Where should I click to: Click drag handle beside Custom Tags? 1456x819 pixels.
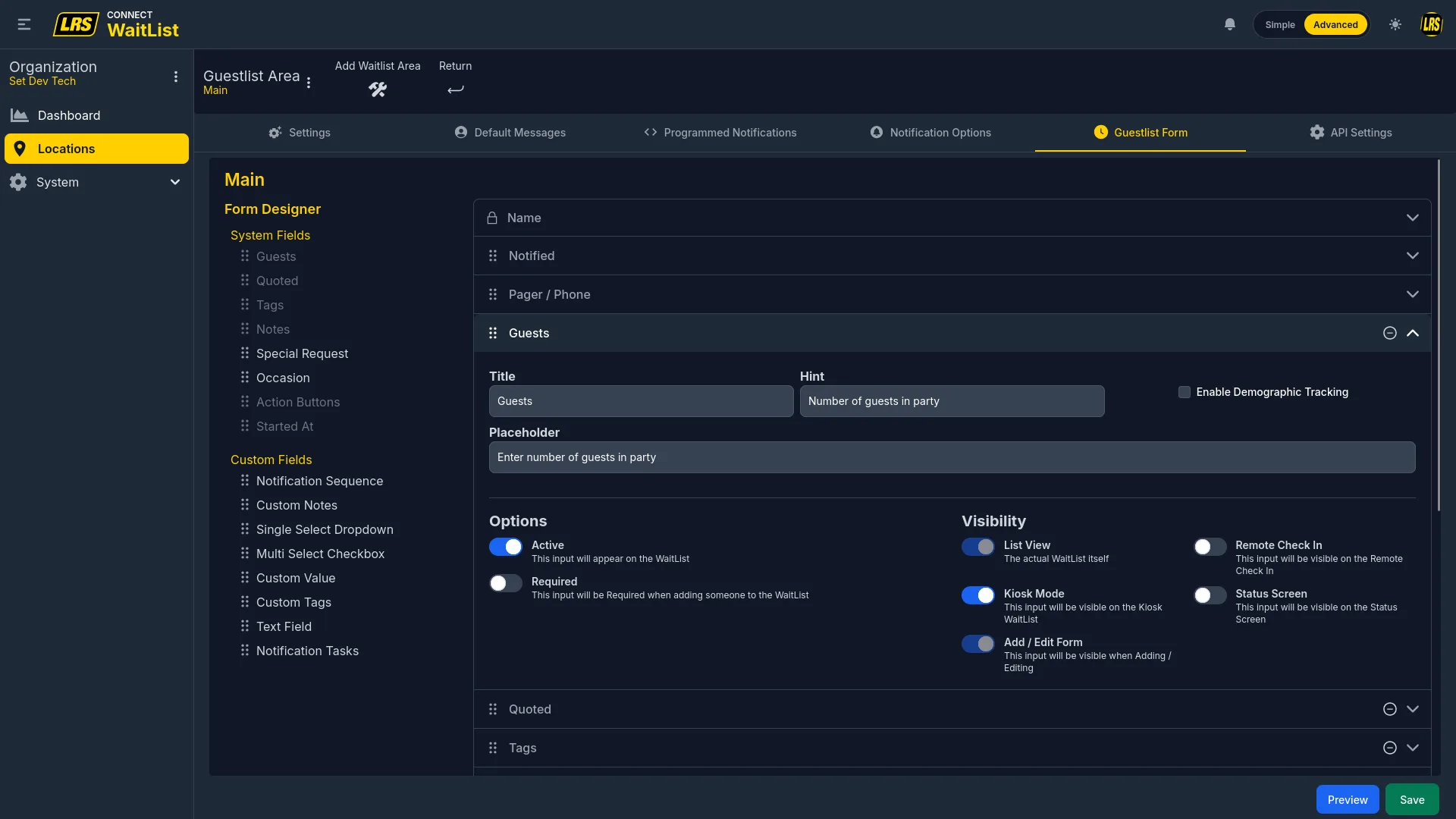point(245,601)
